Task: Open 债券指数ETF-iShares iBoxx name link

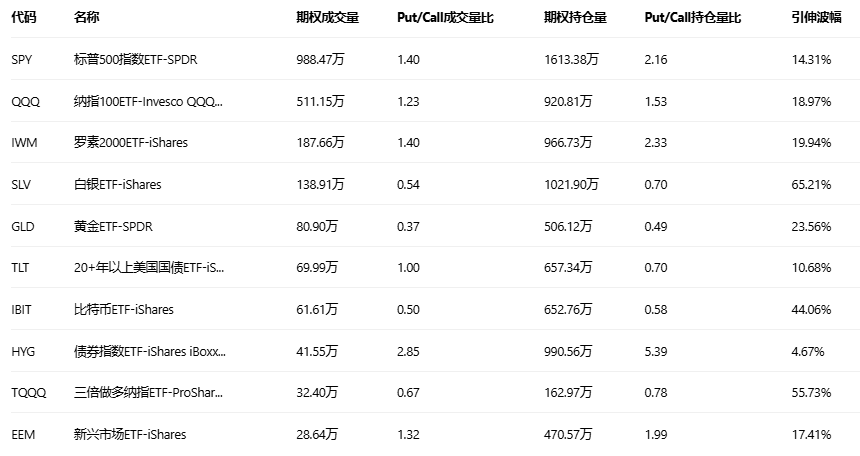Action: coord(150,352)
